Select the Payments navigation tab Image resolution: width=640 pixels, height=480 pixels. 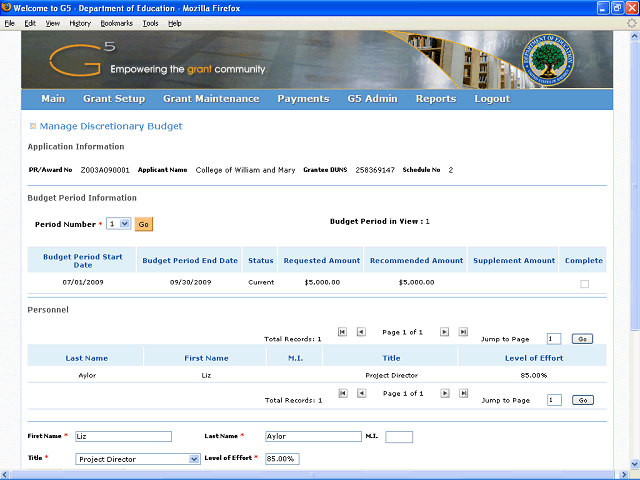pyautogui.click(x=303, y=99)
